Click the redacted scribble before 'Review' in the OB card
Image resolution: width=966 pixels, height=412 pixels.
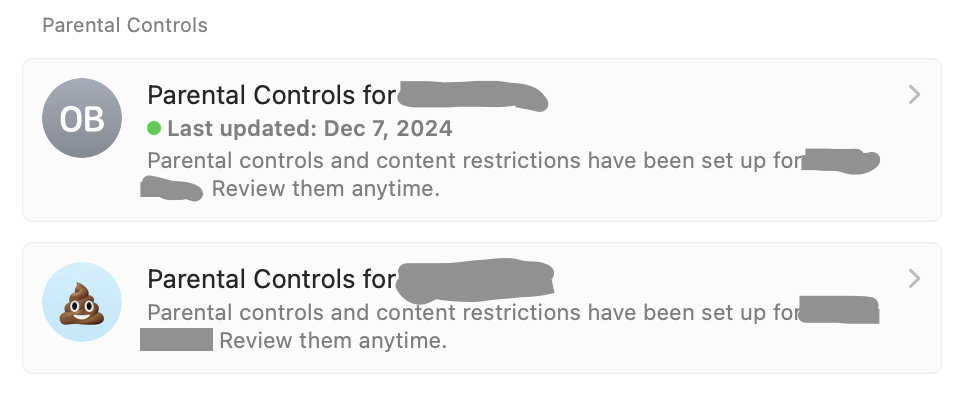click(x=172, y=188)
